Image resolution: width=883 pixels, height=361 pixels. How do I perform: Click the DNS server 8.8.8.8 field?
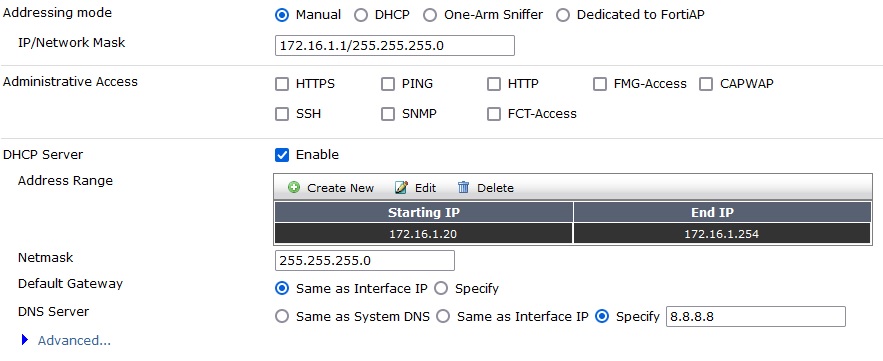tap(756, 317)
